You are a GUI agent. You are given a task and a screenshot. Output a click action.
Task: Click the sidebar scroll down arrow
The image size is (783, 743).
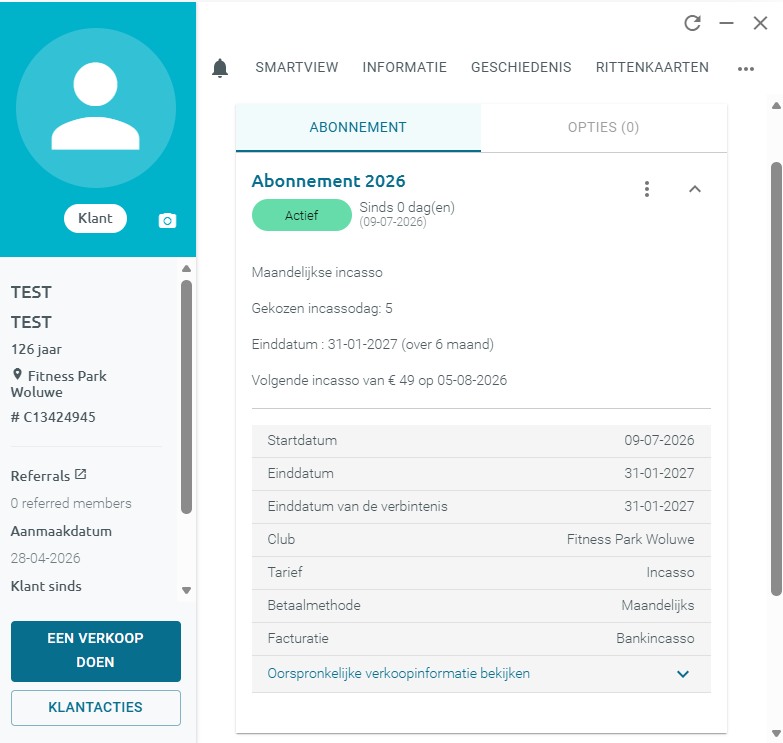186,590
